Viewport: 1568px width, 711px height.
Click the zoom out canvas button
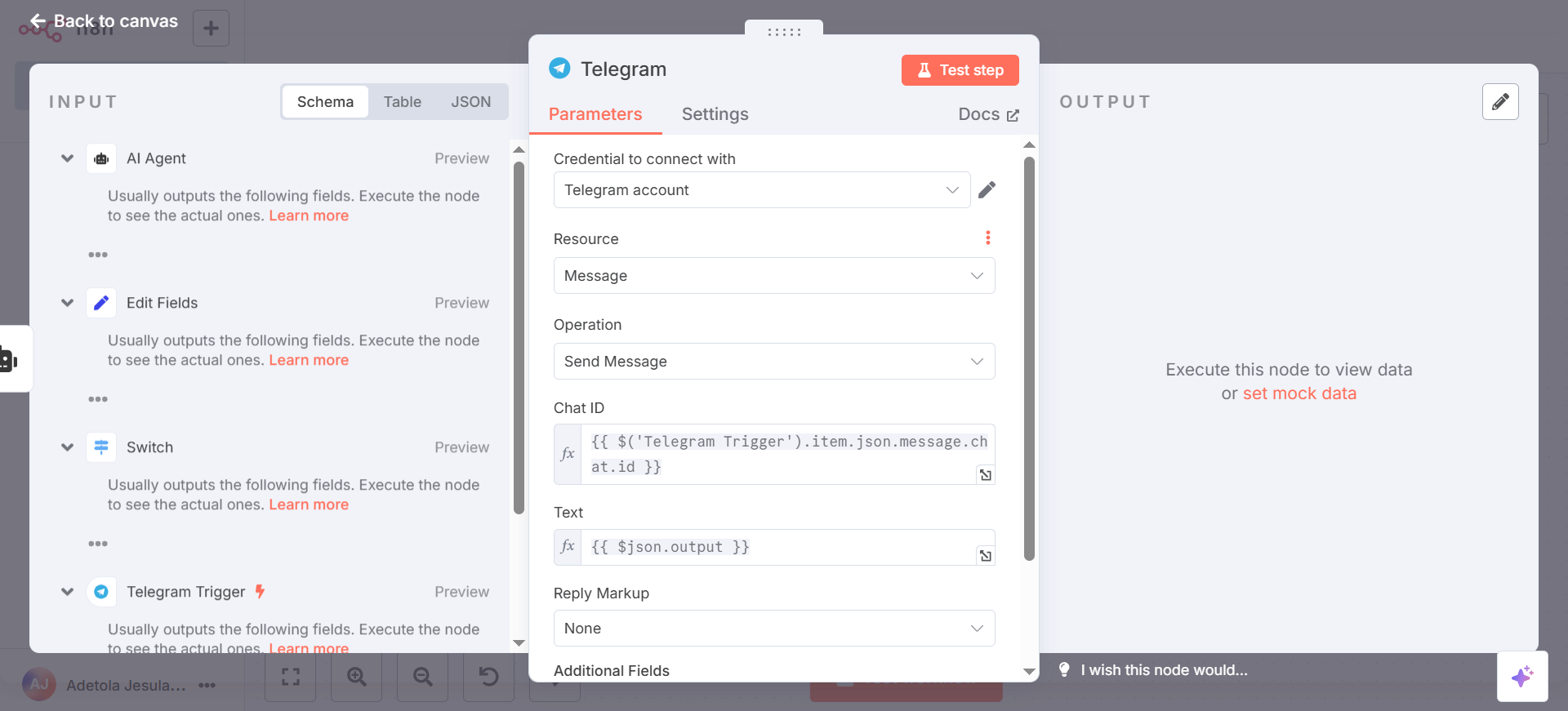tap(422, 676)
